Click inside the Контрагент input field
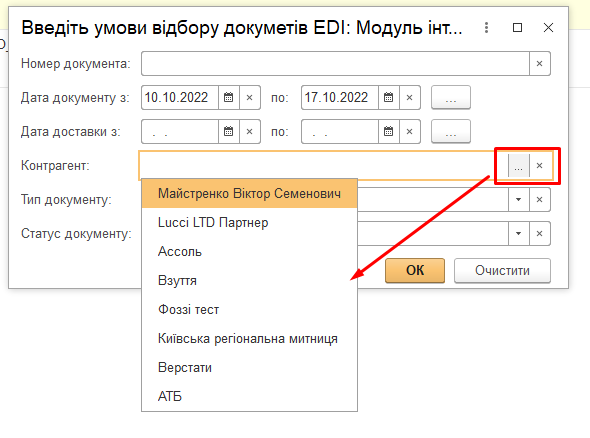Viewport: 590px width, 438px height. coord(324,165)
